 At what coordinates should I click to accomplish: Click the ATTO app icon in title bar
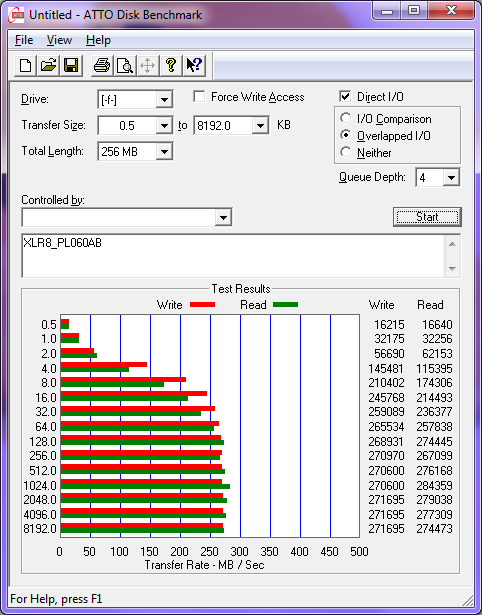[17, 15]
